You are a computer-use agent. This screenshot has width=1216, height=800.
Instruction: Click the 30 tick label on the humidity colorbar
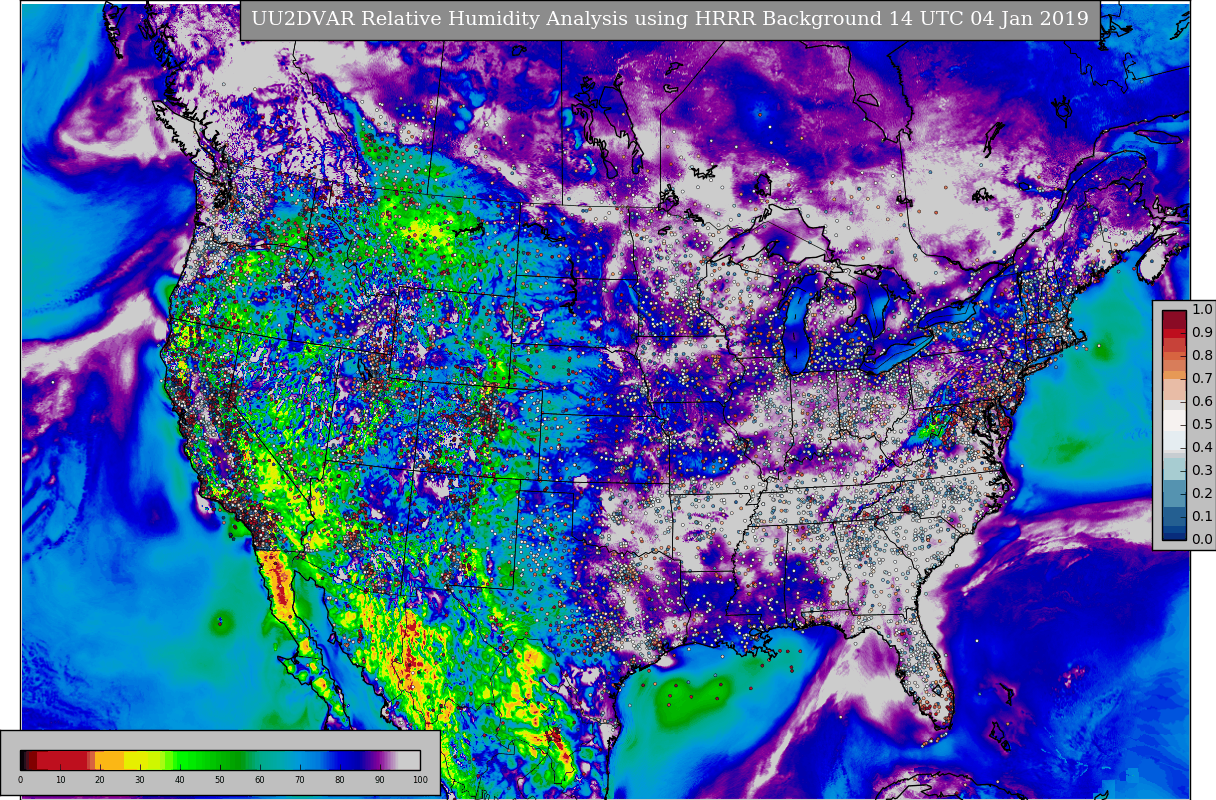tap(140, 780)
